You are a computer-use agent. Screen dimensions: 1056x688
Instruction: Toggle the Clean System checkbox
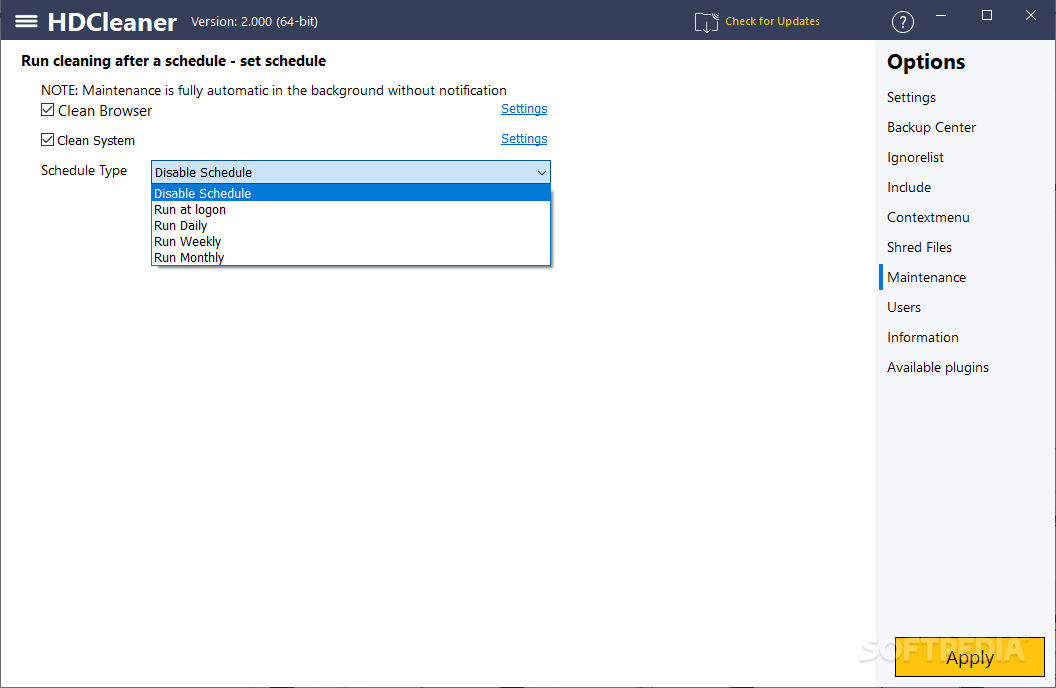point(47,139)
